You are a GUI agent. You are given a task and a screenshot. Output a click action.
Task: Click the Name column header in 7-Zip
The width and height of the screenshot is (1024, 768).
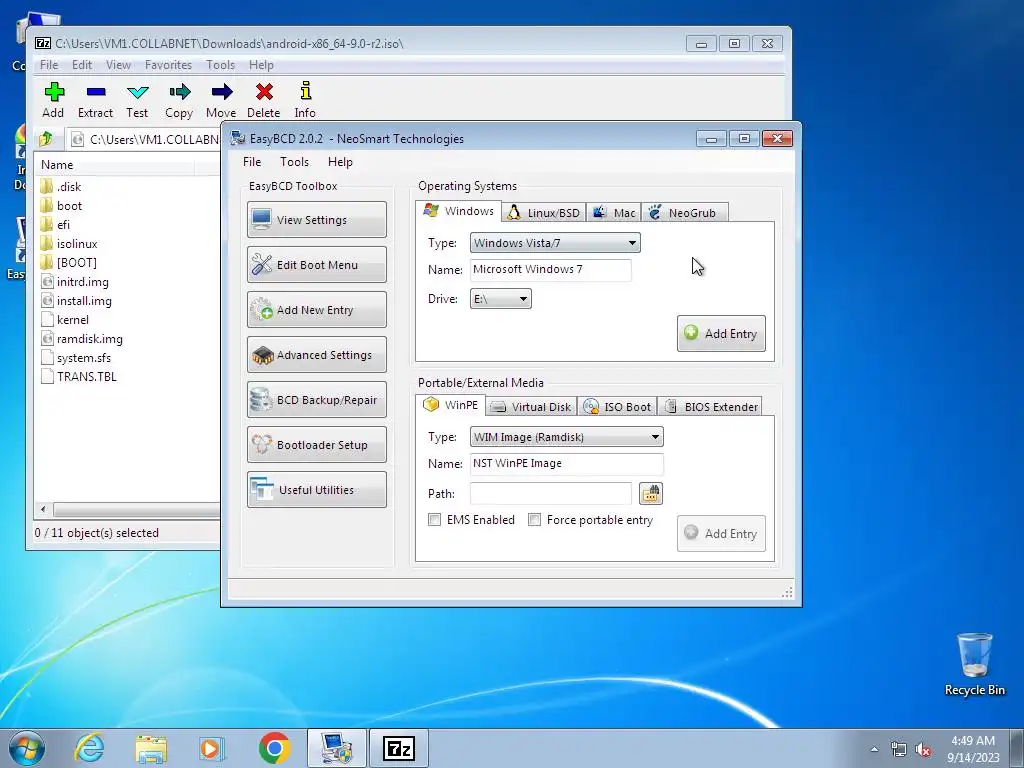[x=114, y=165]
